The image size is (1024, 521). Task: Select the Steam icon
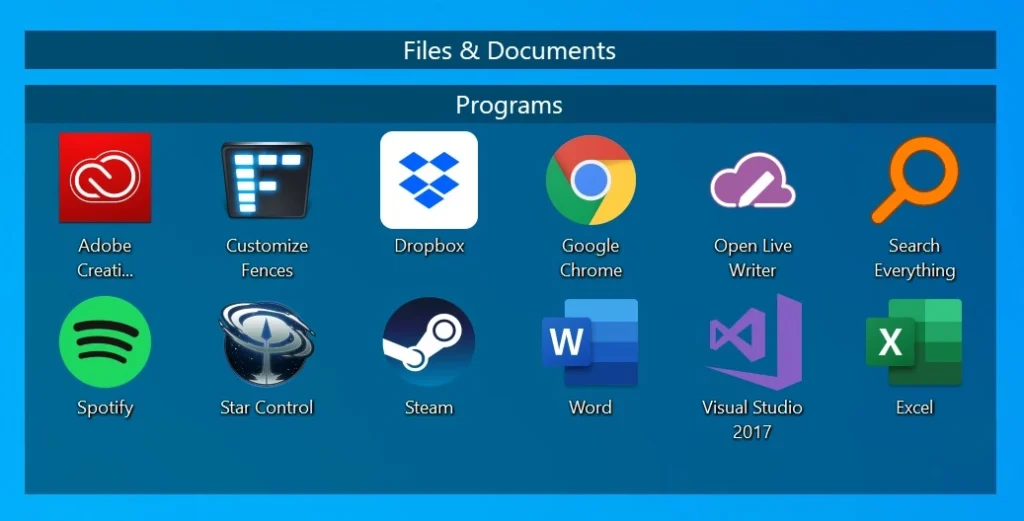click(x=429, y=342)
